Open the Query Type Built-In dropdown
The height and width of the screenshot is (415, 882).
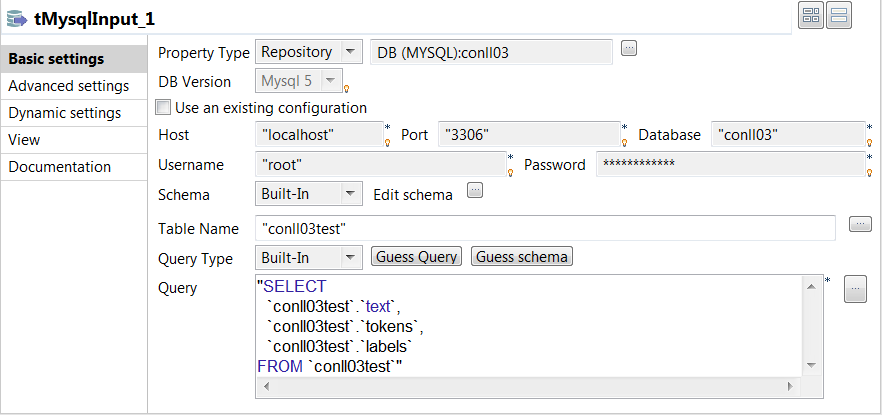coord(350,258)
